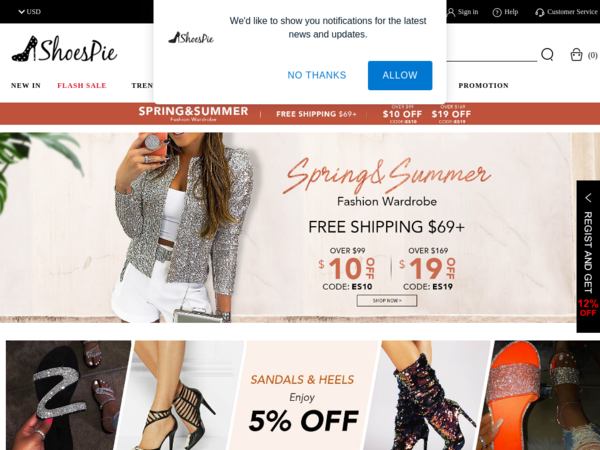Image resolution: width=600 pixels, height=450 pixels.
Task: Dismiss notifications with NO THANKS
Action: click(316, 75)
